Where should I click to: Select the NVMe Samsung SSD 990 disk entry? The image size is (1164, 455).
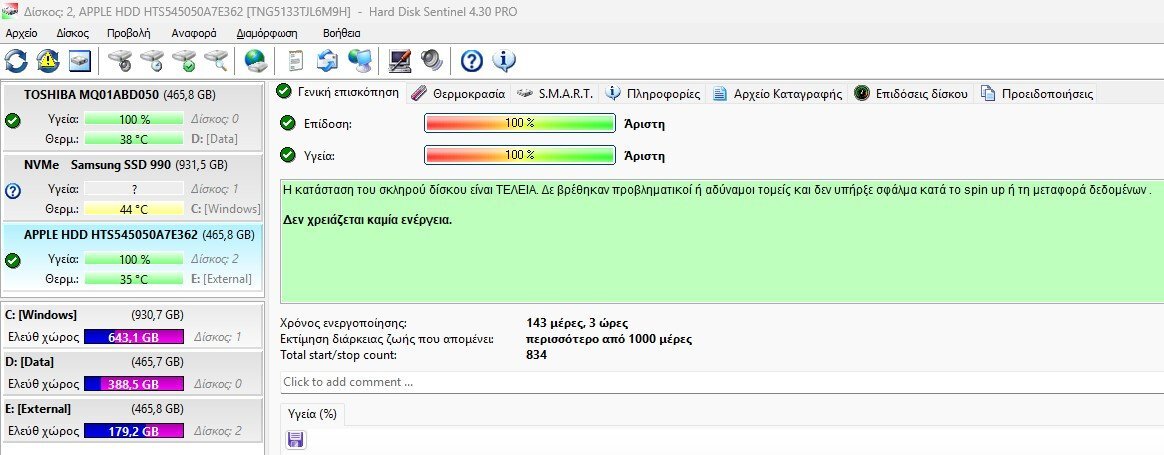pos(132,188)
